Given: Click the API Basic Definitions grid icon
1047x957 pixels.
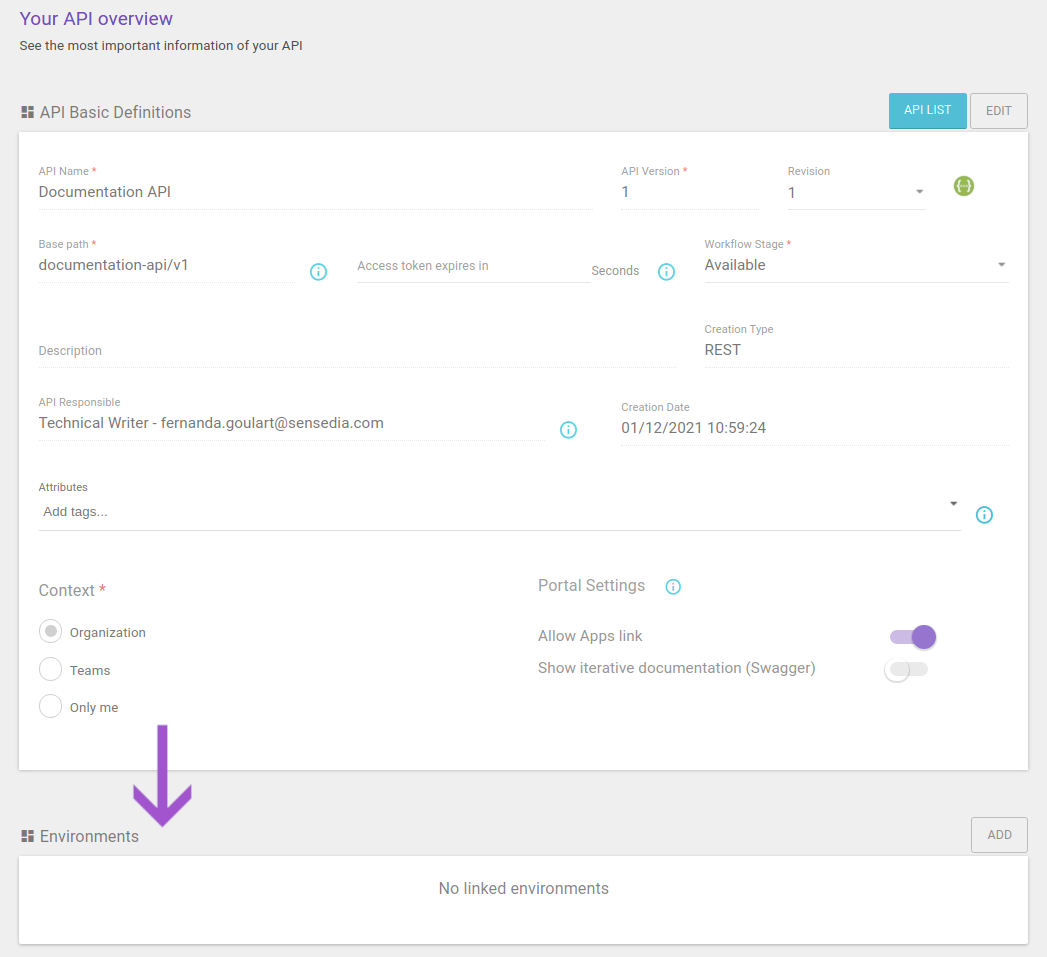Looking at the screenshot, I should [27, 112].
